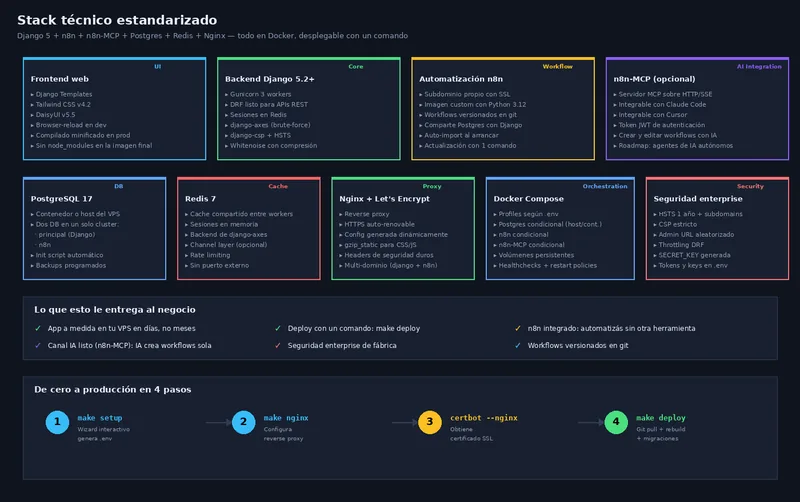
Task: Click the checkmark beside 'n8n integrado'
Action: (517, 329)
